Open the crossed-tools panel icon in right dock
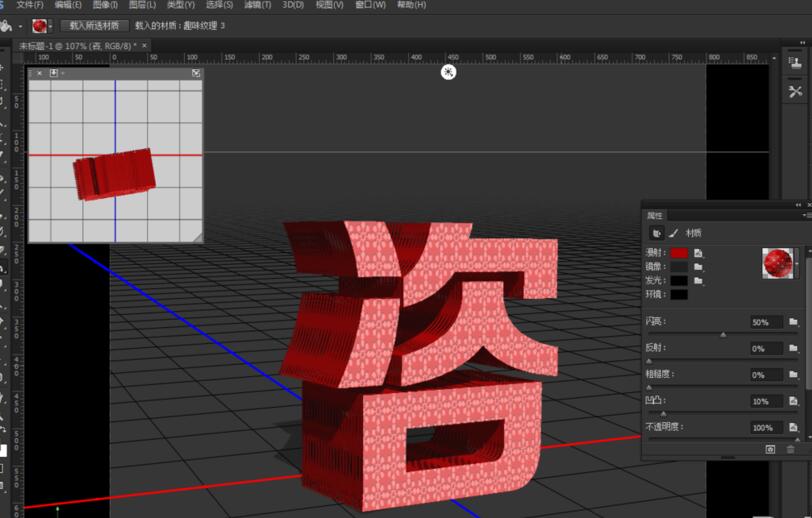Image resolution: width=812 pixels, height=518 pixels. (795, 92)
